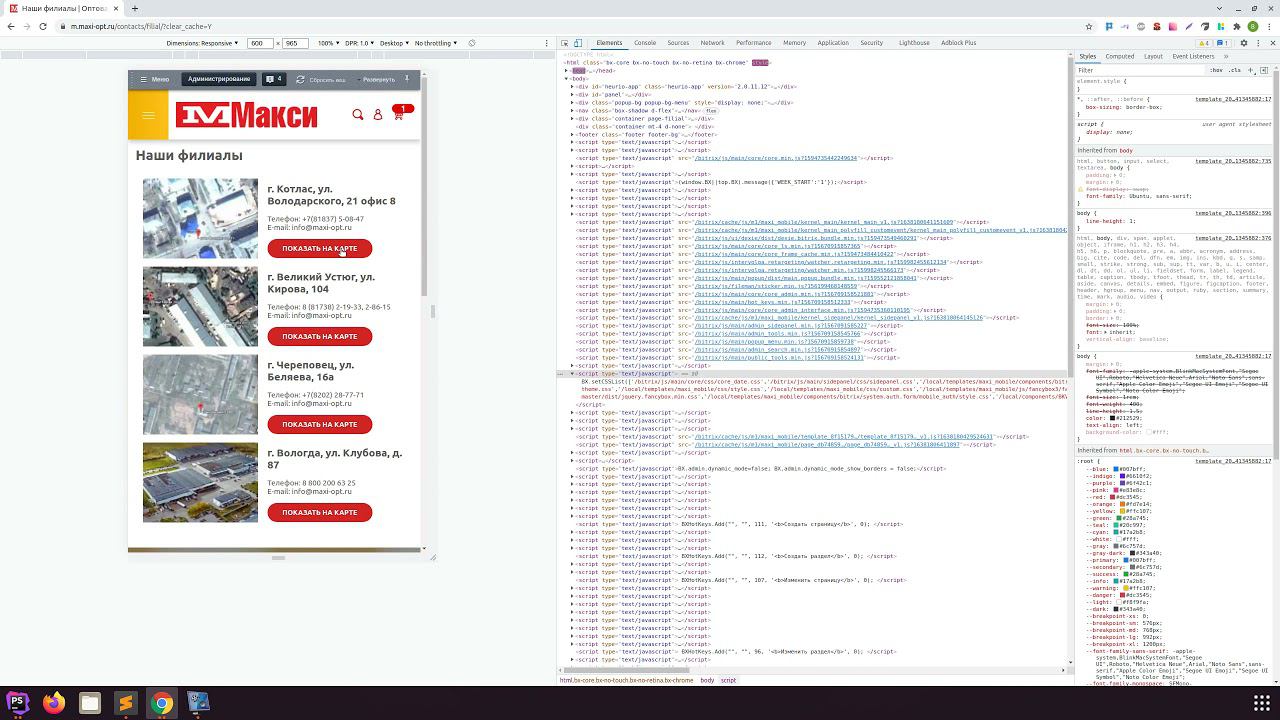
Task: Click ПОКАЗАТЬ НА КАРТЕ for Вологда branch
Action: (320, 512)
